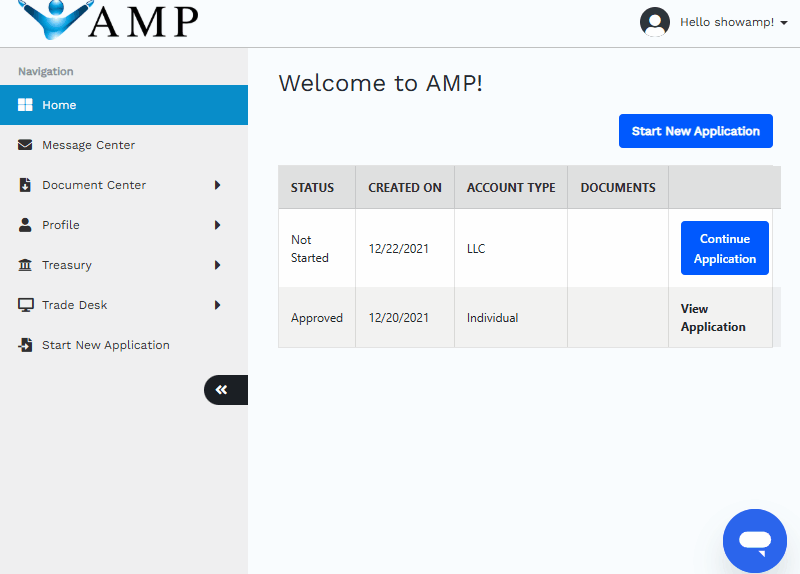Click the Profile person icon
The image size is (800, 574).
click(x=25, y=225)
